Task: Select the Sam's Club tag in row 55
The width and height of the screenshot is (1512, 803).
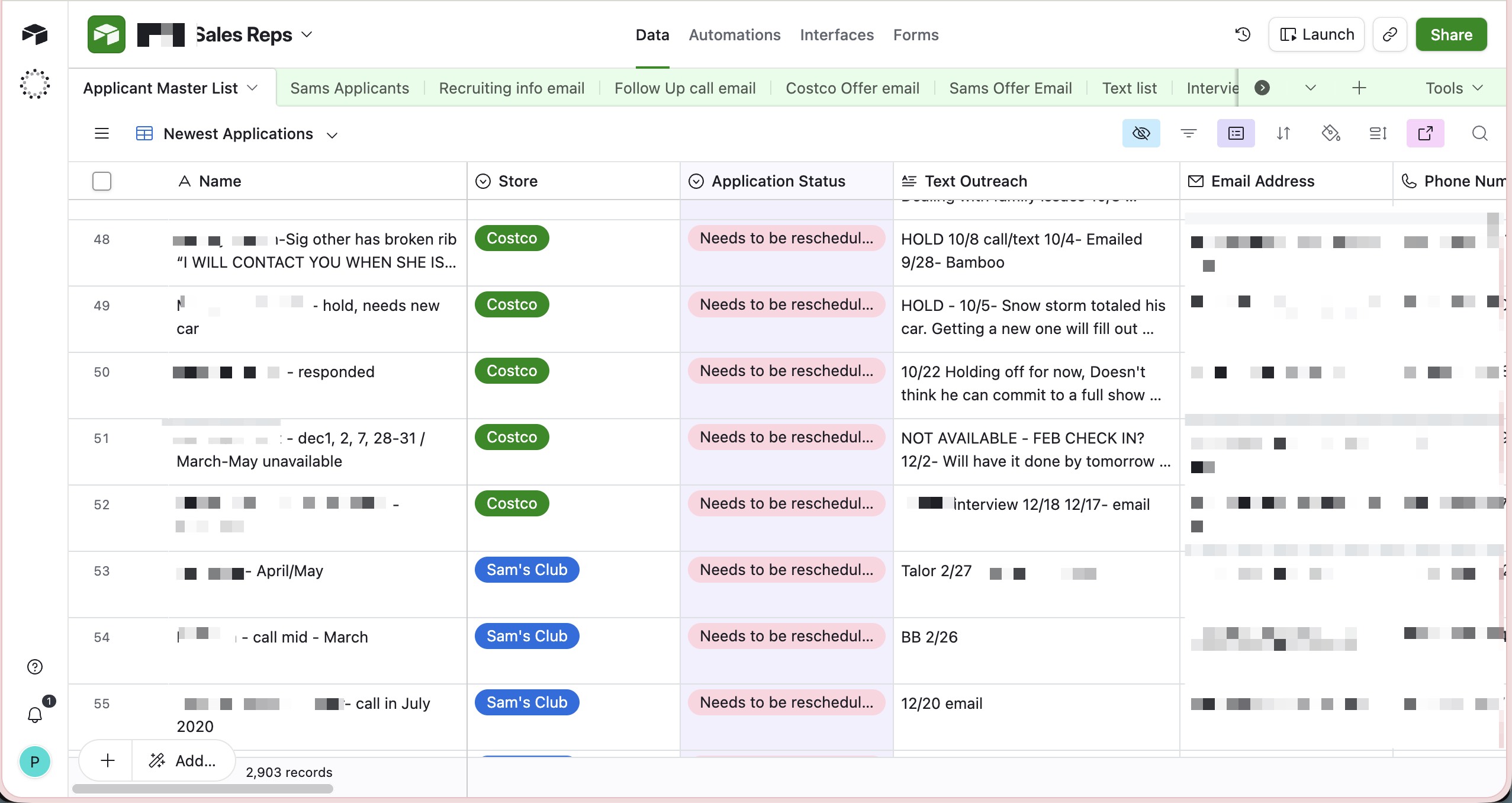Action: tap(527, 702)
